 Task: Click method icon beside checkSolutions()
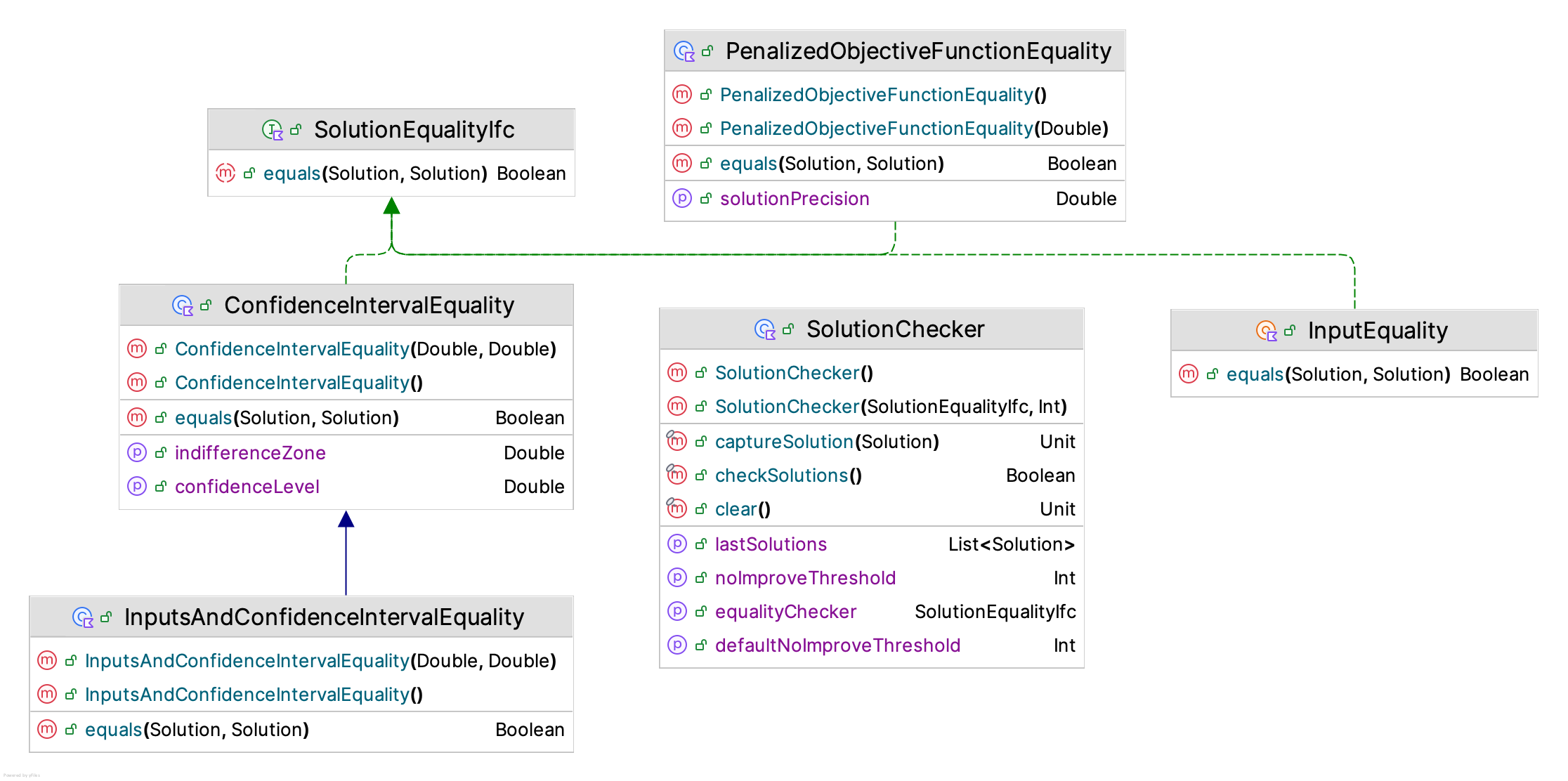point(677,474)
